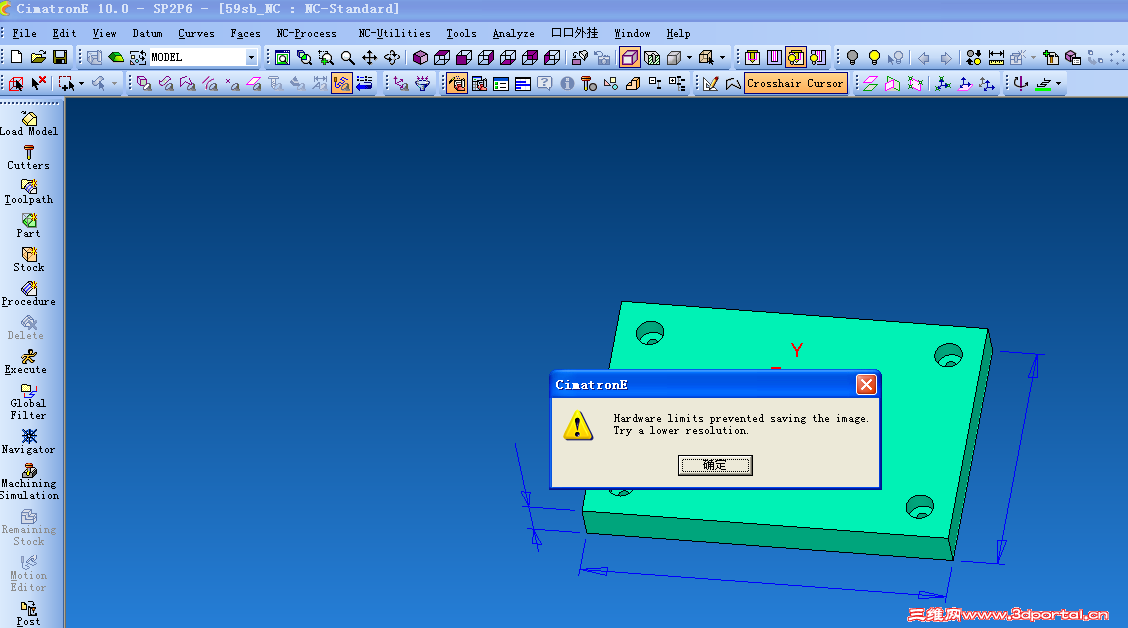Open the Navigator from the sidebar

[29, 442]
